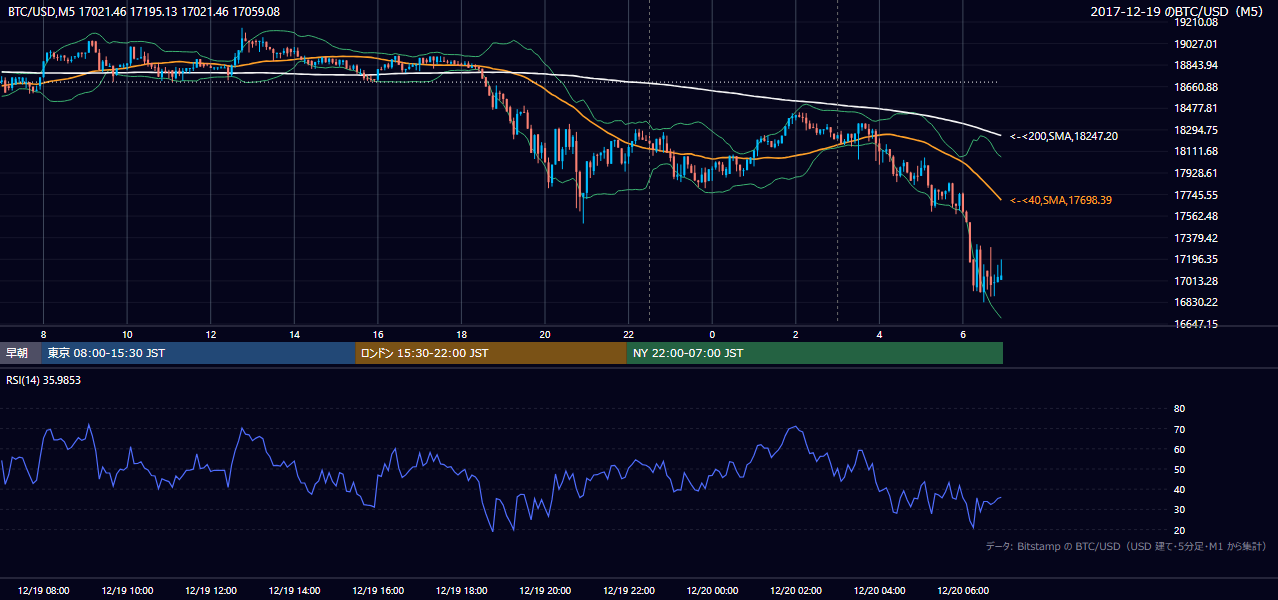The image size is (1278, 600).
Task: Click bottom time label 12/19 10:00
Action: coord(127,591)
